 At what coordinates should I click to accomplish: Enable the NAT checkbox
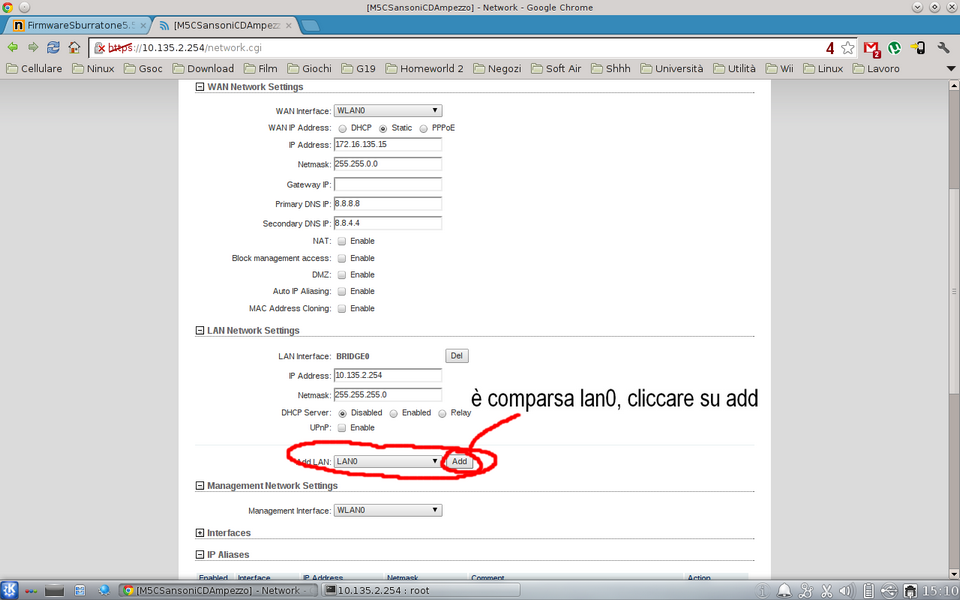[342, 241]
